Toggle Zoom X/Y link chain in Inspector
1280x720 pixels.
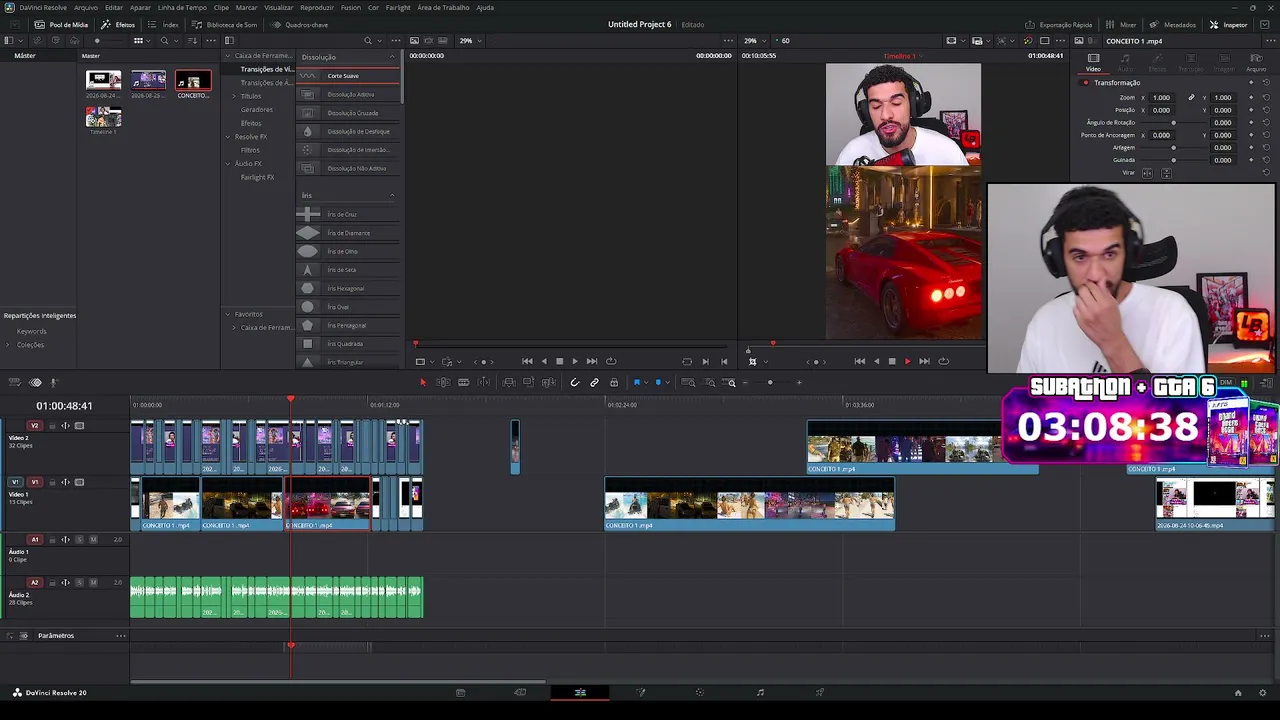[1191, 97]
